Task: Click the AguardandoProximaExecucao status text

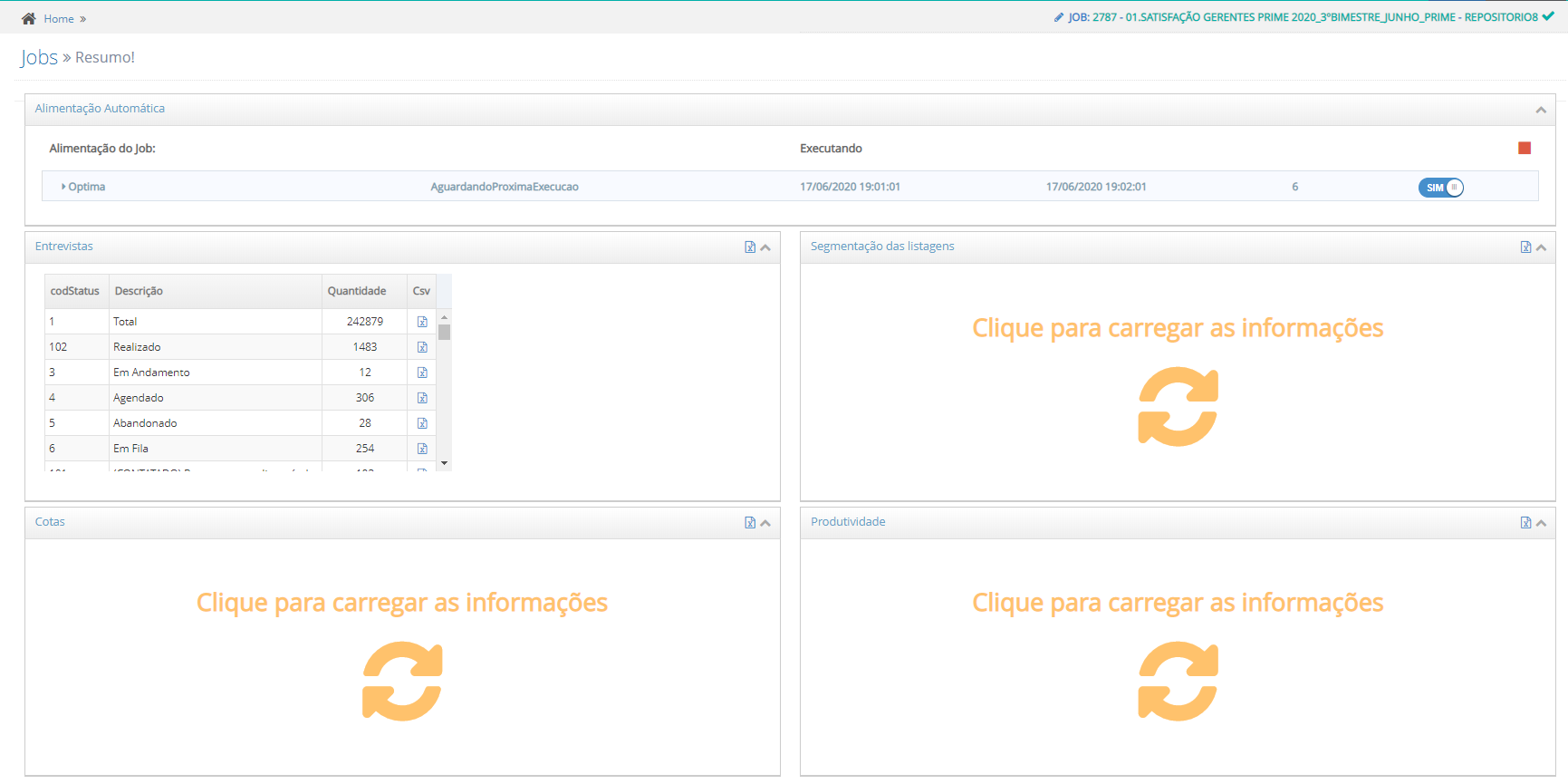Action: click(x=505, y=187)
